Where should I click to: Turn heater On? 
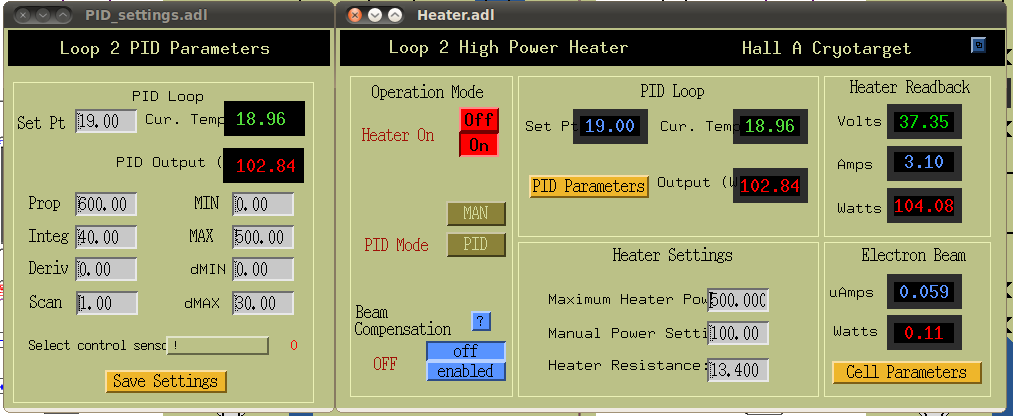tap(479, 145)
